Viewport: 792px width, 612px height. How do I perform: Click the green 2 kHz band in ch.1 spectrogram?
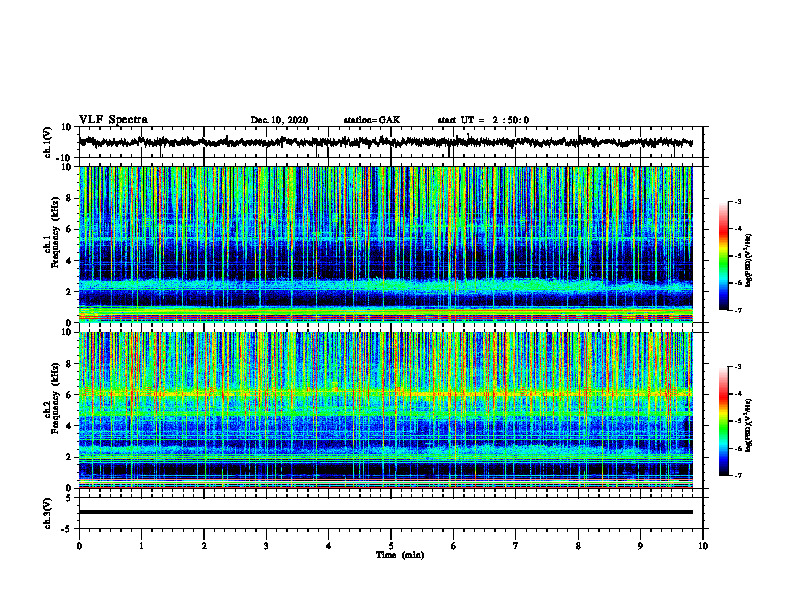pyautogui.click(x=385, y=287)
